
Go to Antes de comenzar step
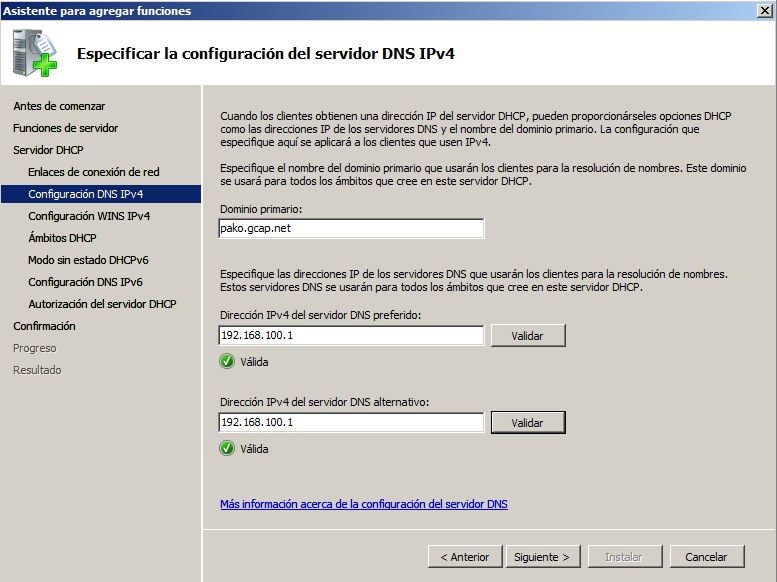tap(59, 106)
